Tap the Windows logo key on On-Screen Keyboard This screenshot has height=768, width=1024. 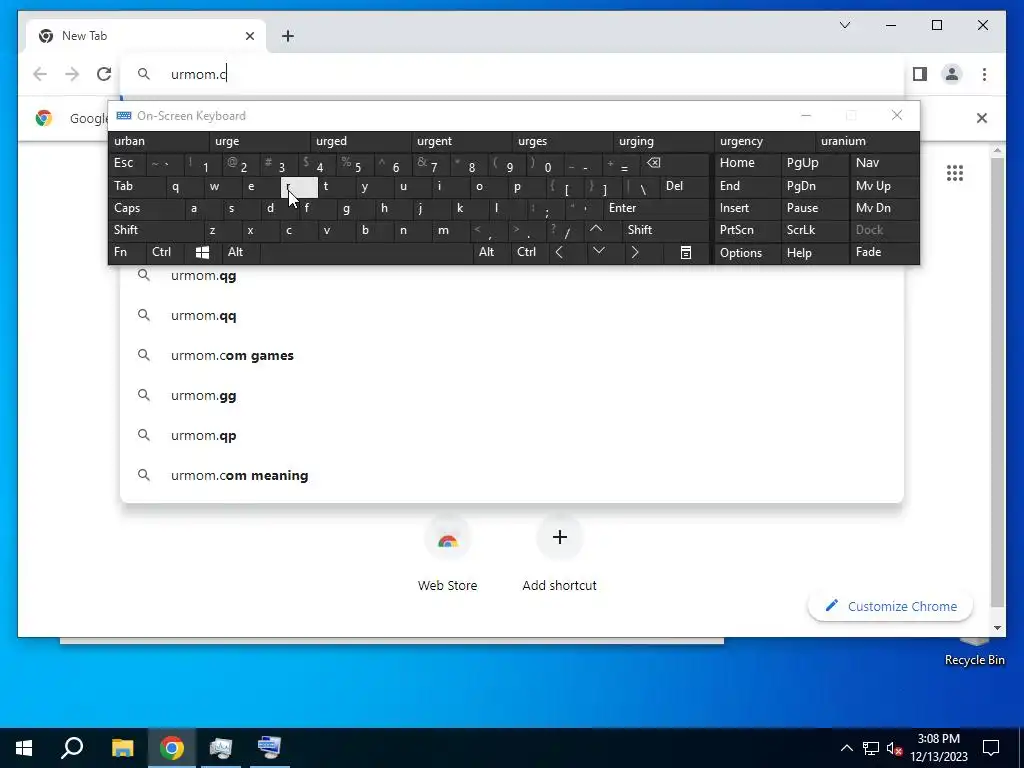(202, 252)
